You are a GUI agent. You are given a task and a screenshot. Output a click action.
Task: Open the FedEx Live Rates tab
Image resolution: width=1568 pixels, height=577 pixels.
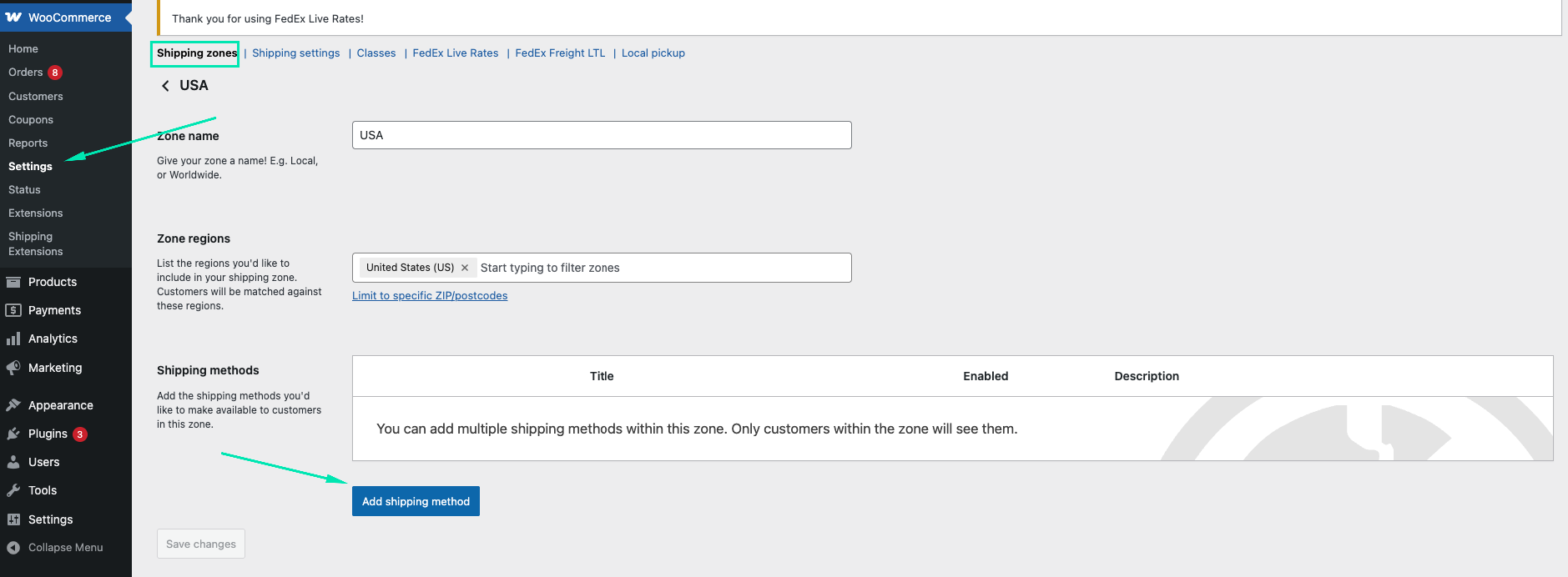coord(455,53)
